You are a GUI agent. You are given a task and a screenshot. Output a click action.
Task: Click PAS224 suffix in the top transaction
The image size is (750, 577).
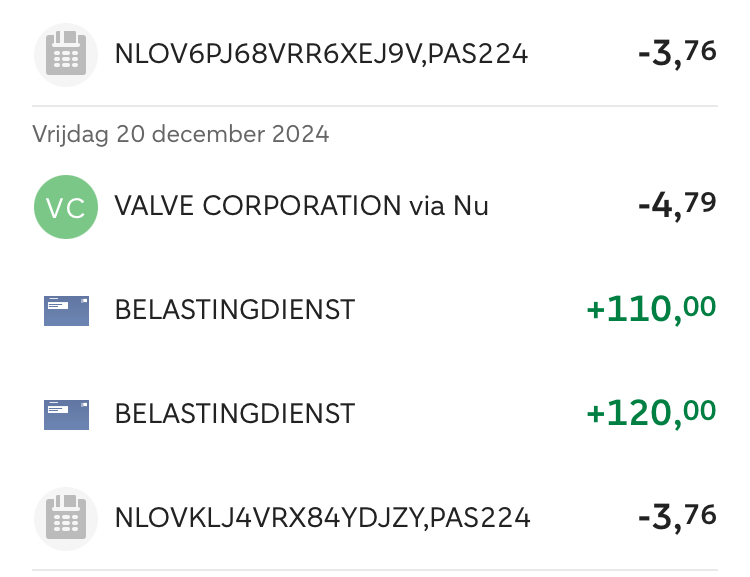pyautogui.click(x=477, y=53)
